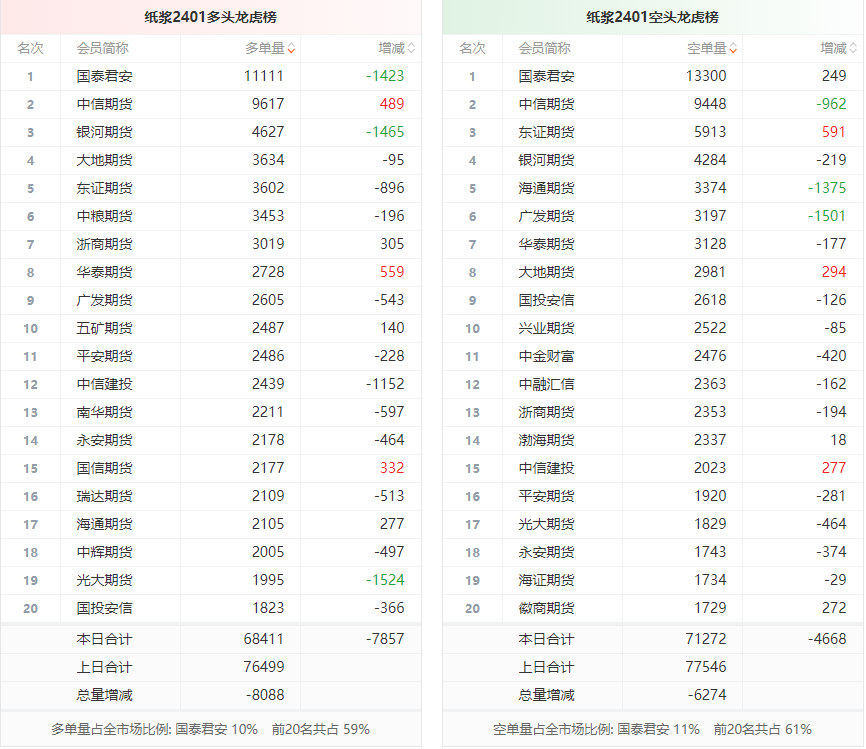The image size is (866, 749).
Task: Select 中信期货 in short ranking table
Action: click(546, 104)
